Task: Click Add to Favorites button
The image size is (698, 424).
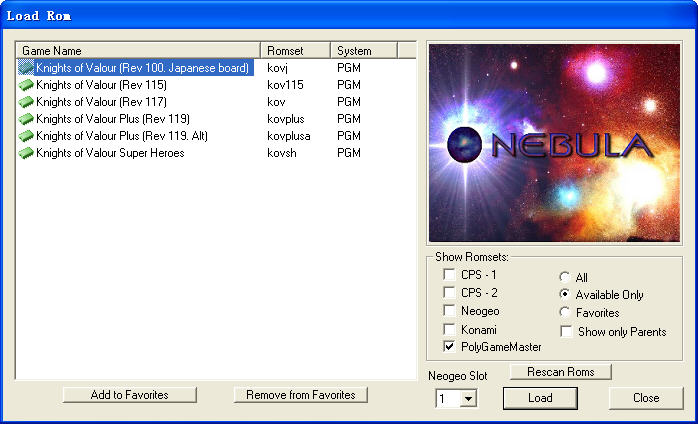Action: pyautogui.click(x=130, y=395)
